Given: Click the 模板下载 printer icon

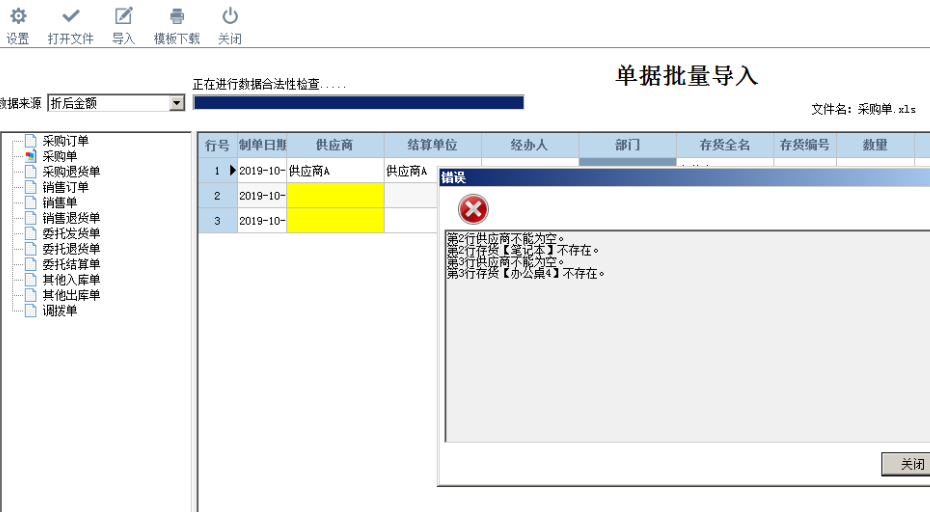Looking at the screenshot, I should 177,16.
